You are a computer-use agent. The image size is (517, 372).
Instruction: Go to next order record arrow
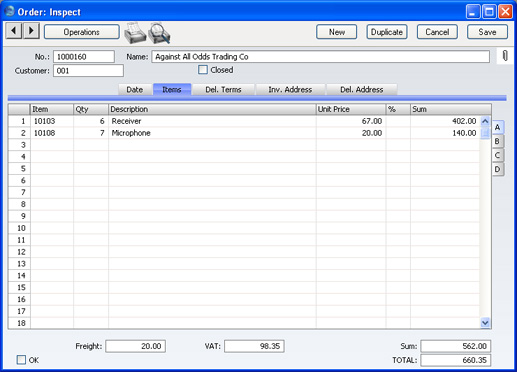[31, 31]
